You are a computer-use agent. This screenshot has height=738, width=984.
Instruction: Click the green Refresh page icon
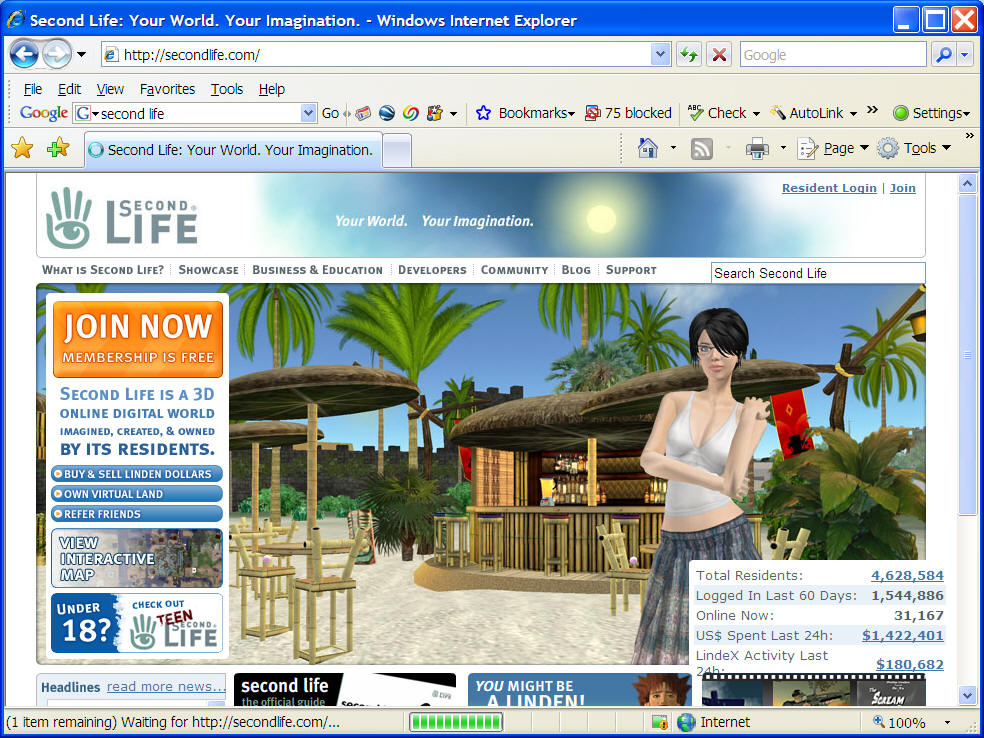689,55
